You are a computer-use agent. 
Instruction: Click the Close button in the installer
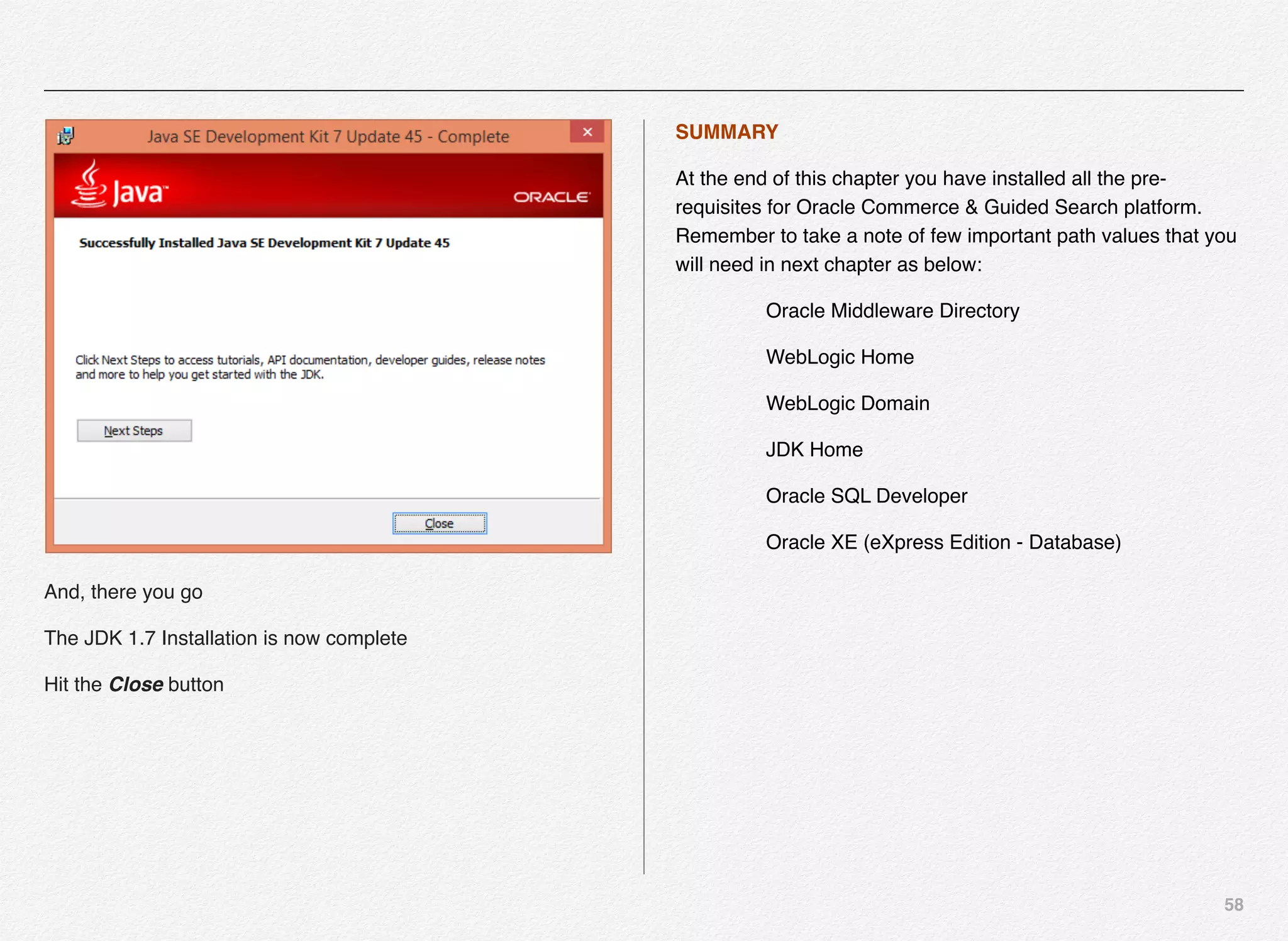click(439, 523)
